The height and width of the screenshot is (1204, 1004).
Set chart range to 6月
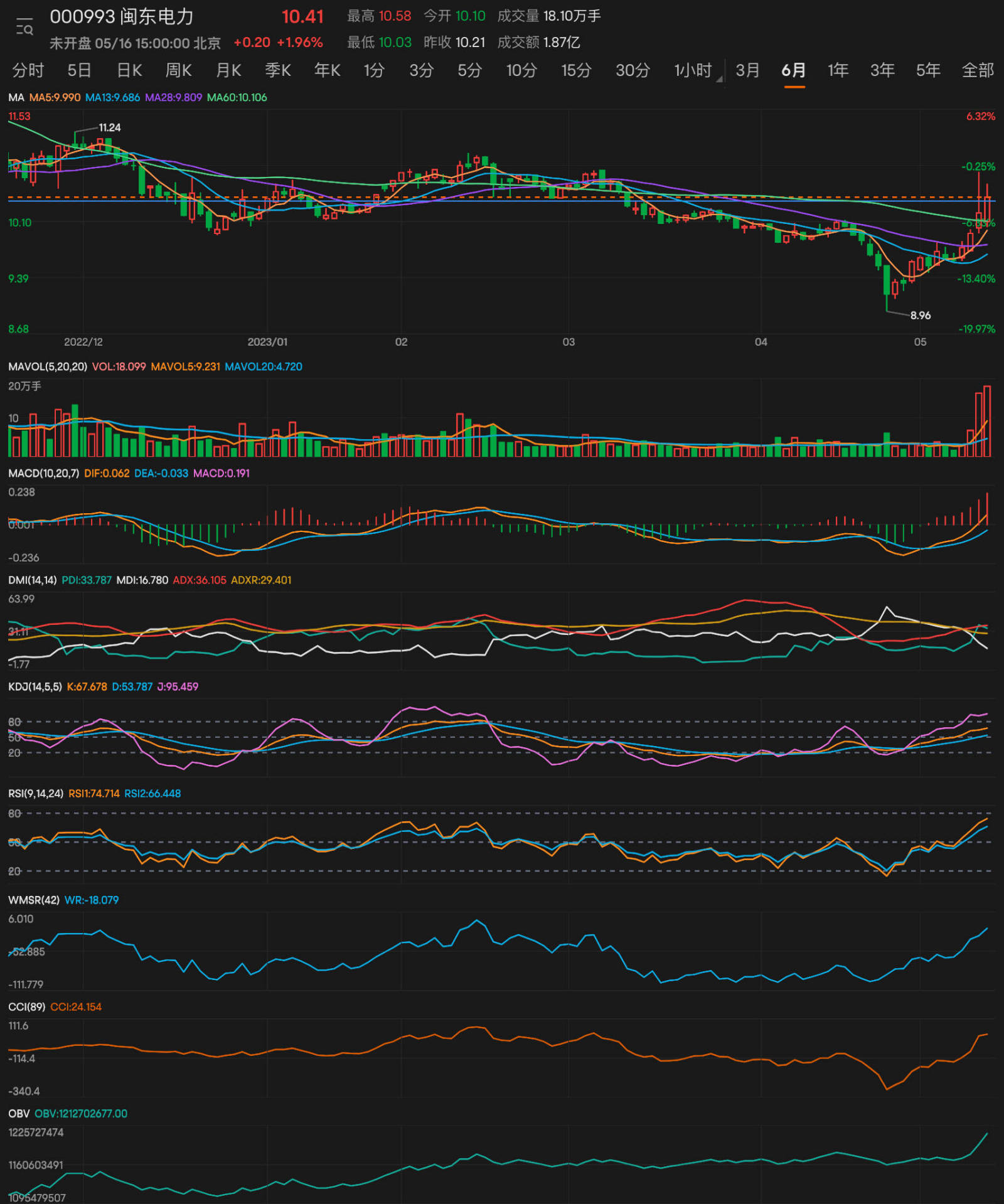(x=794, y=70)
